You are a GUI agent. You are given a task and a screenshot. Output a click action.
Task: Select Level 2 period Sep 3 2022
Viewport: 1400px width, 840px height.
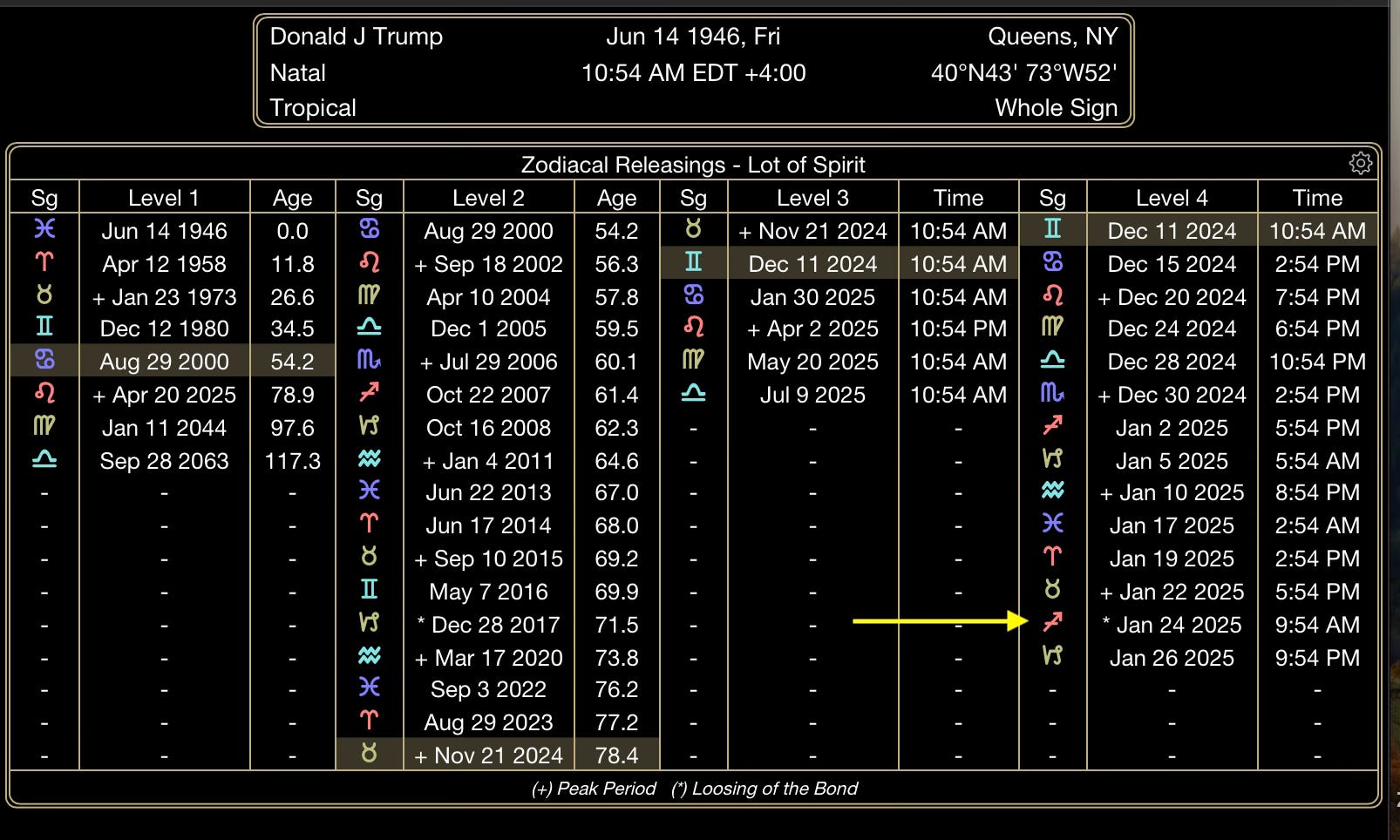click(x=488, y=689)
